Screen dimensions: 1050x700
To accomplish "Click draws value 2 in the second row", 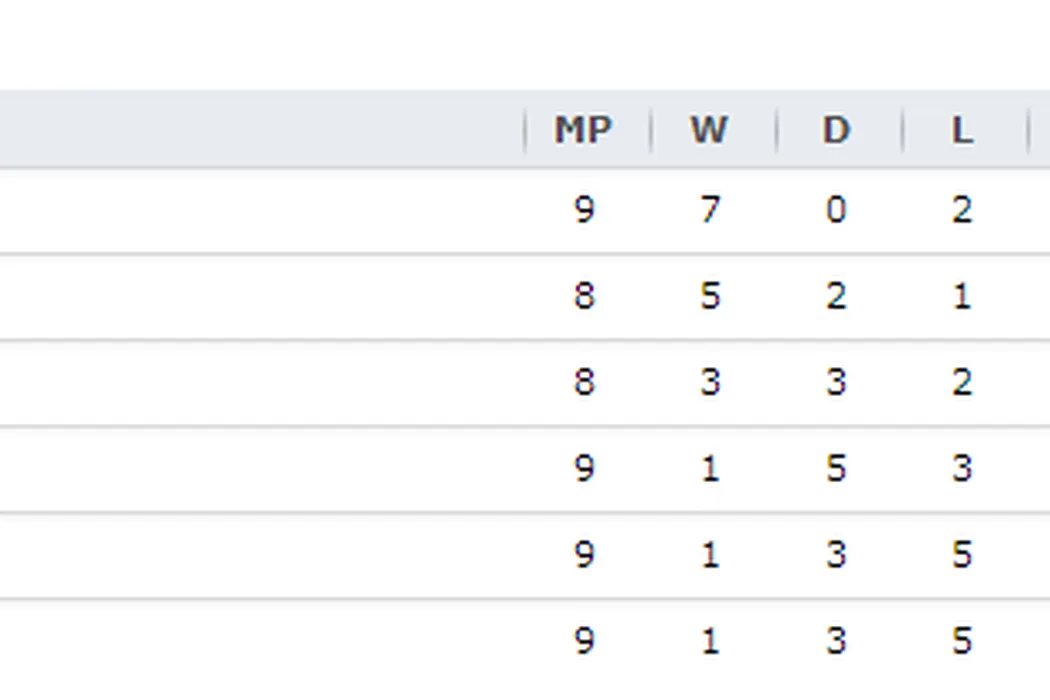I will (x=835, y=296).
